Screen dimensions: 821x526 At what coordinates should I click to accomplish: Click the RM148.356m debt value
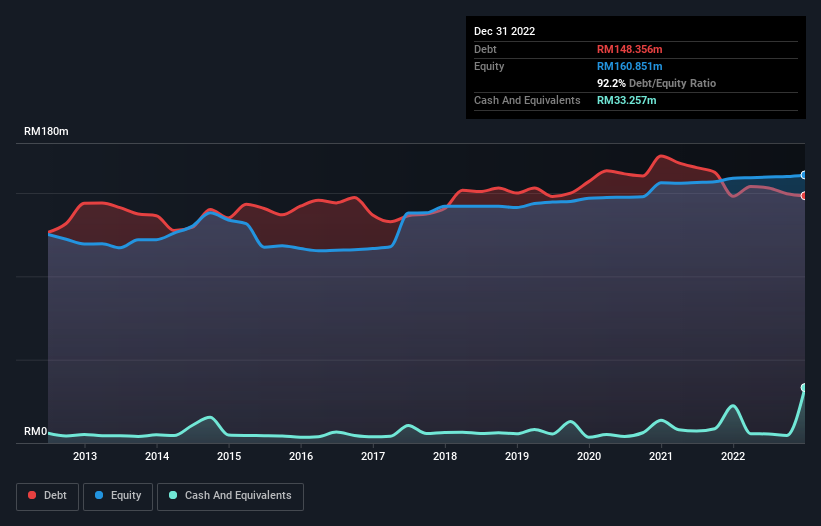[629, 49]
